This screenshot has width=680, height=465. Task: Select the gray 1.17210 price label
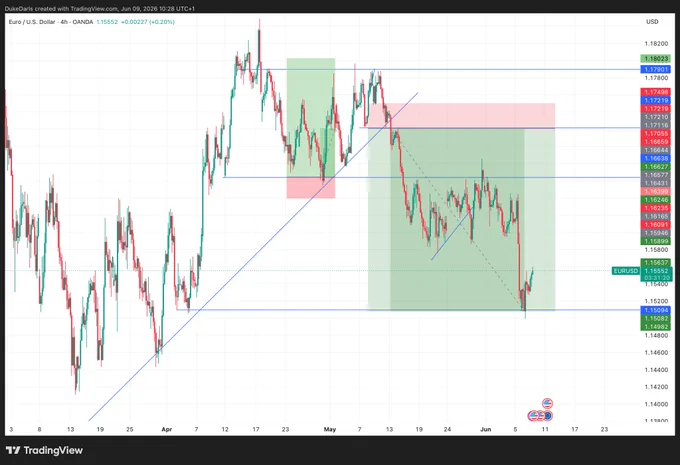656,117
